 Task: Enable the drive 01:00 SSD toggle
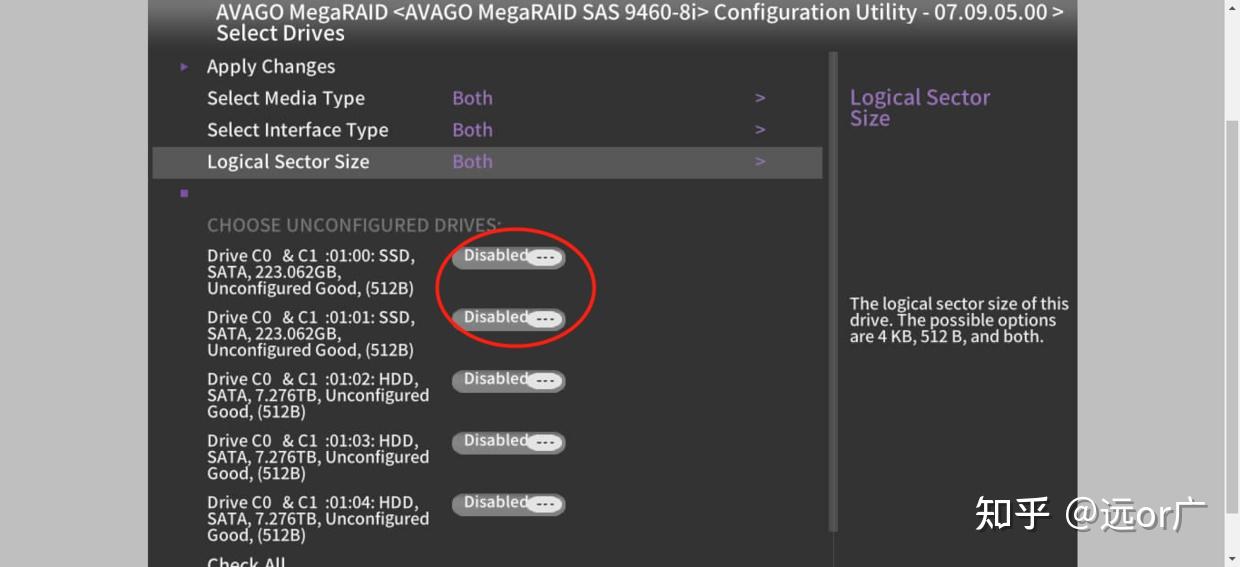click(x=509, y=257)
